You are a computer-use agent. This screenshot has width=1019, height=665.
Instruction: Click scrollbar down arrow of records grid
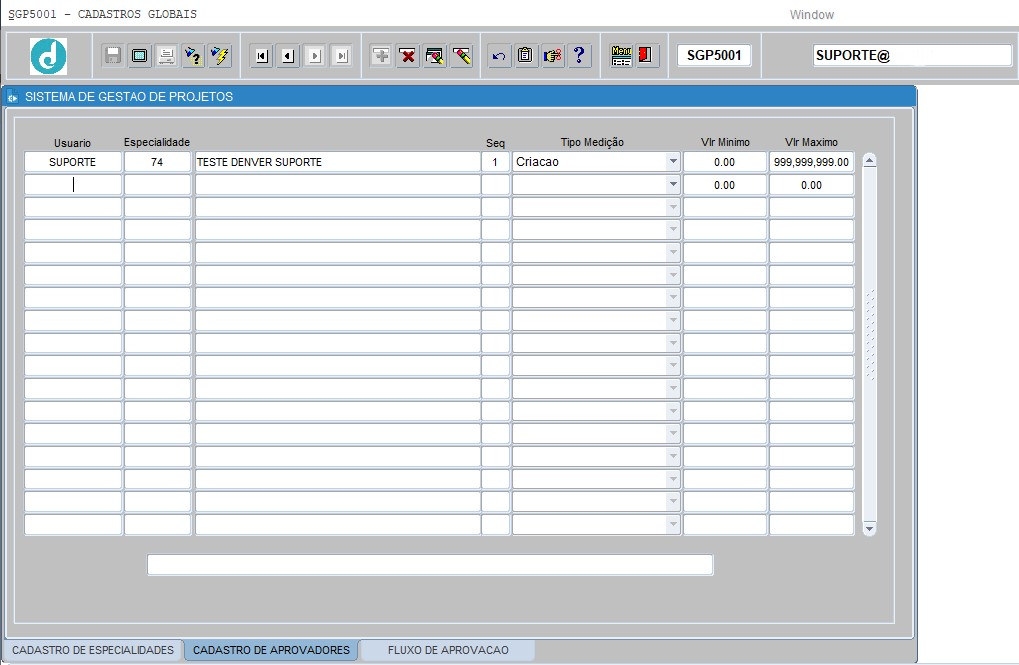coord(870,528)
